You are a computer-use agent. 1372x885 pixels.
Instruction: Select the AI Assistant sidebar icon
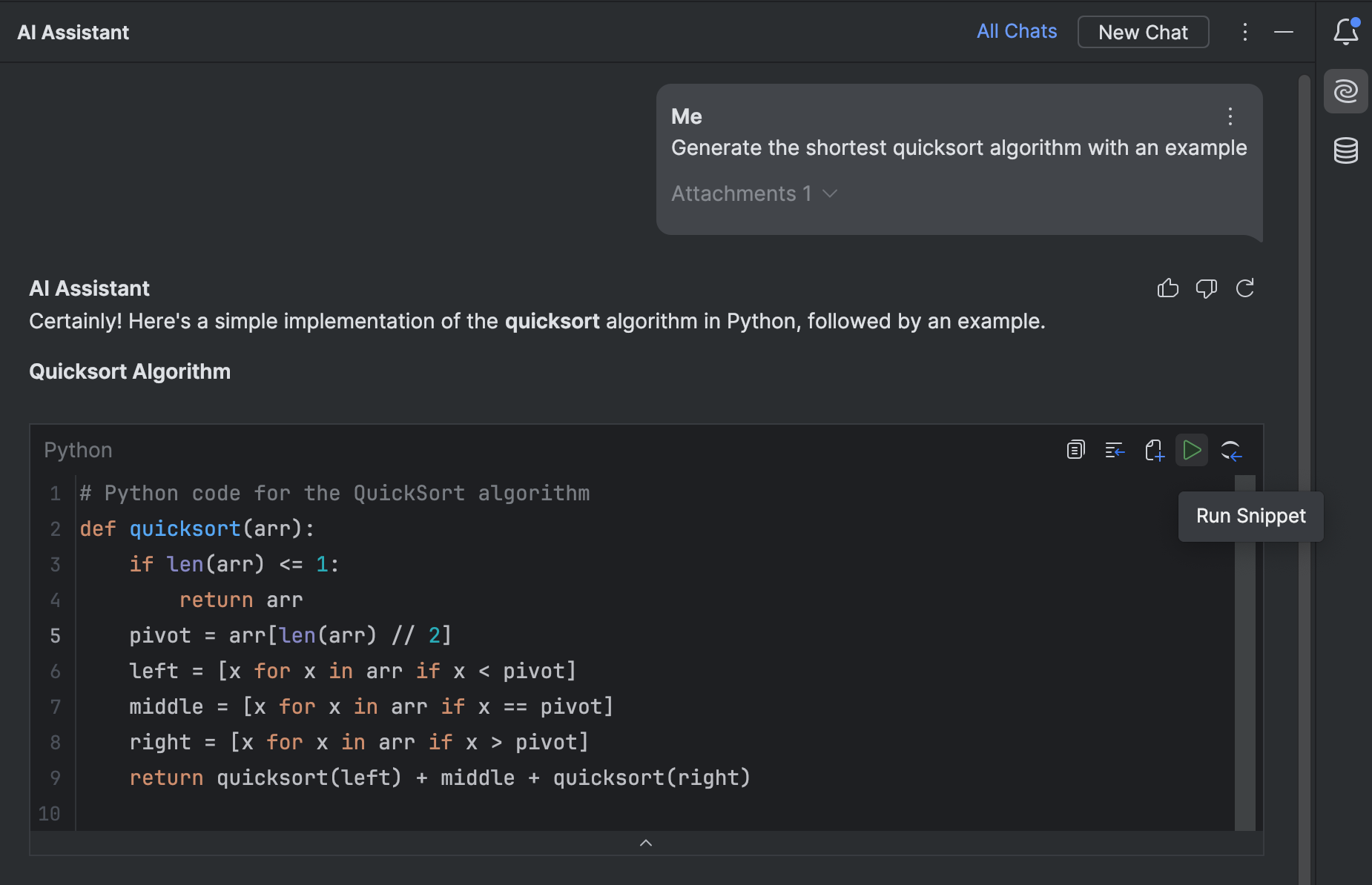tap(1346, 90)
